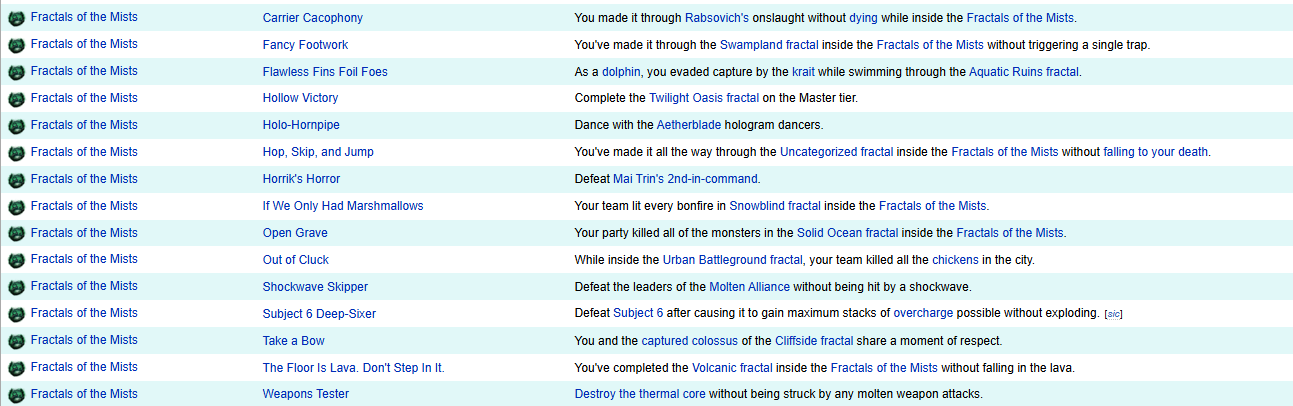The height and width of the screenshot is (406, 1293).
Task: Follow the Aquatic Ruins fractal link
Action: tap(1024, 72)
